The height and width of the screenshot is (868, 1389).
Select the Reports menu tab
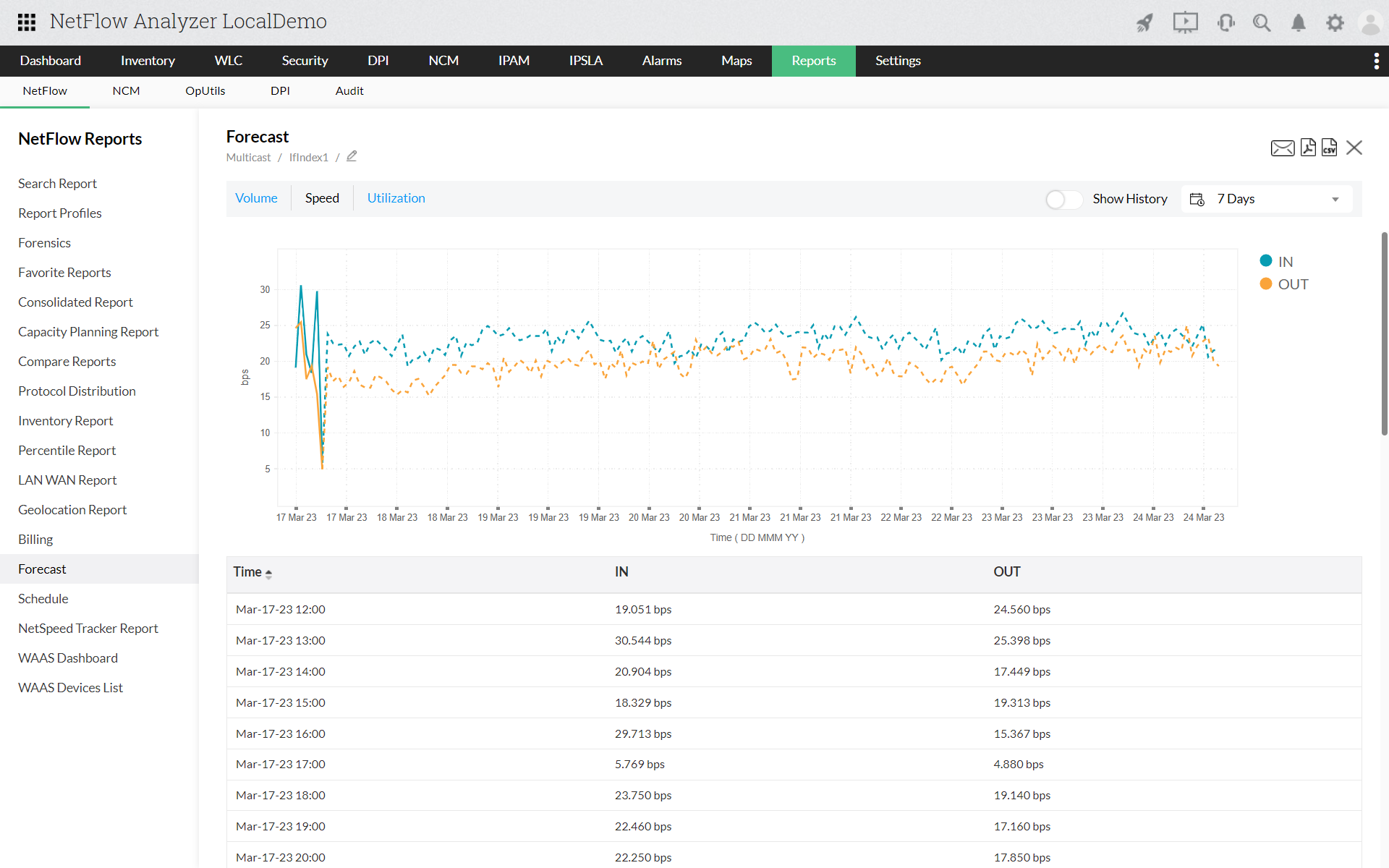(814, 61)
